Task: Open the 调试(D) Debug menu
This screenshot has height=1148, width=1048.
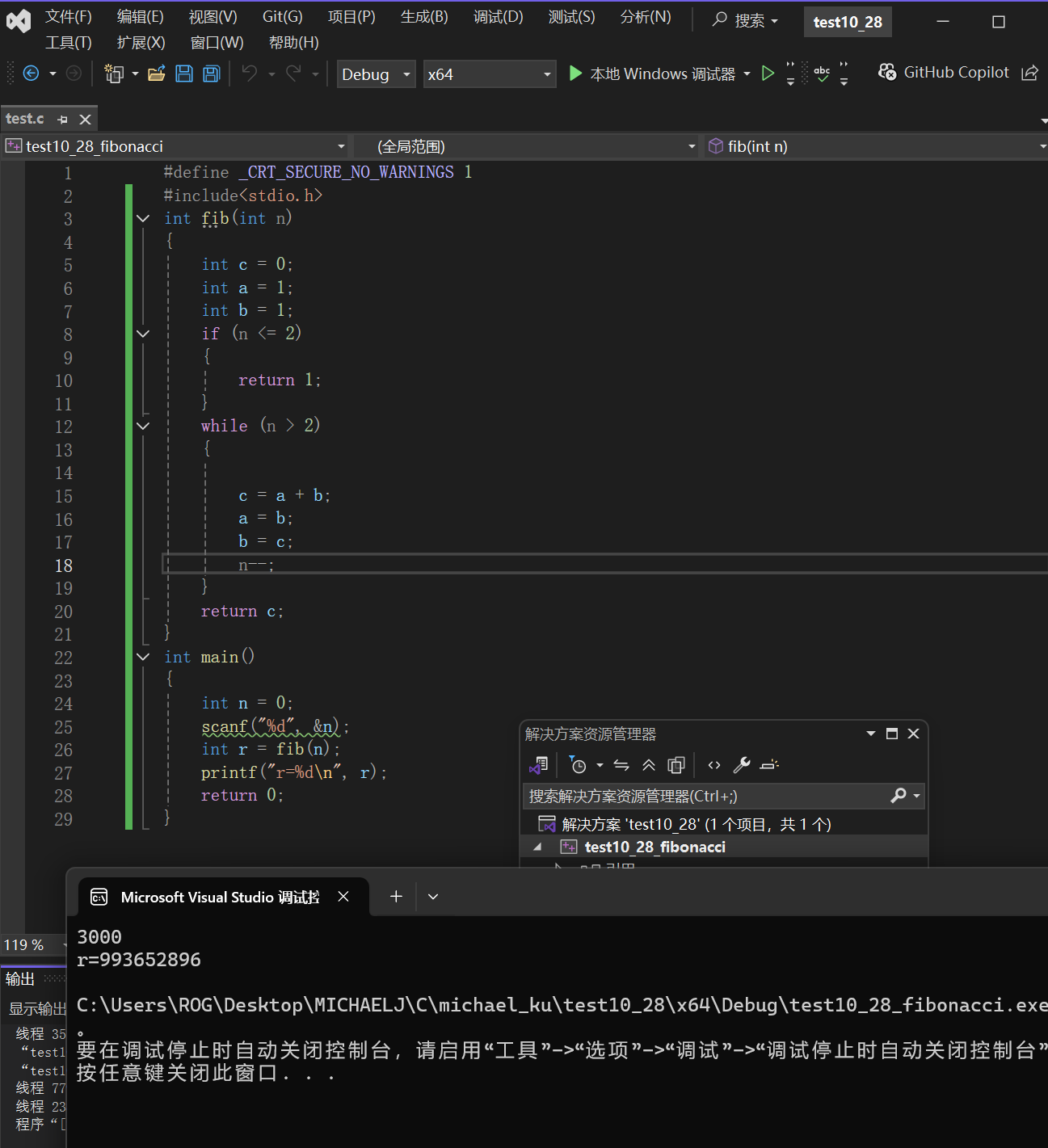Action: [499, 17]
